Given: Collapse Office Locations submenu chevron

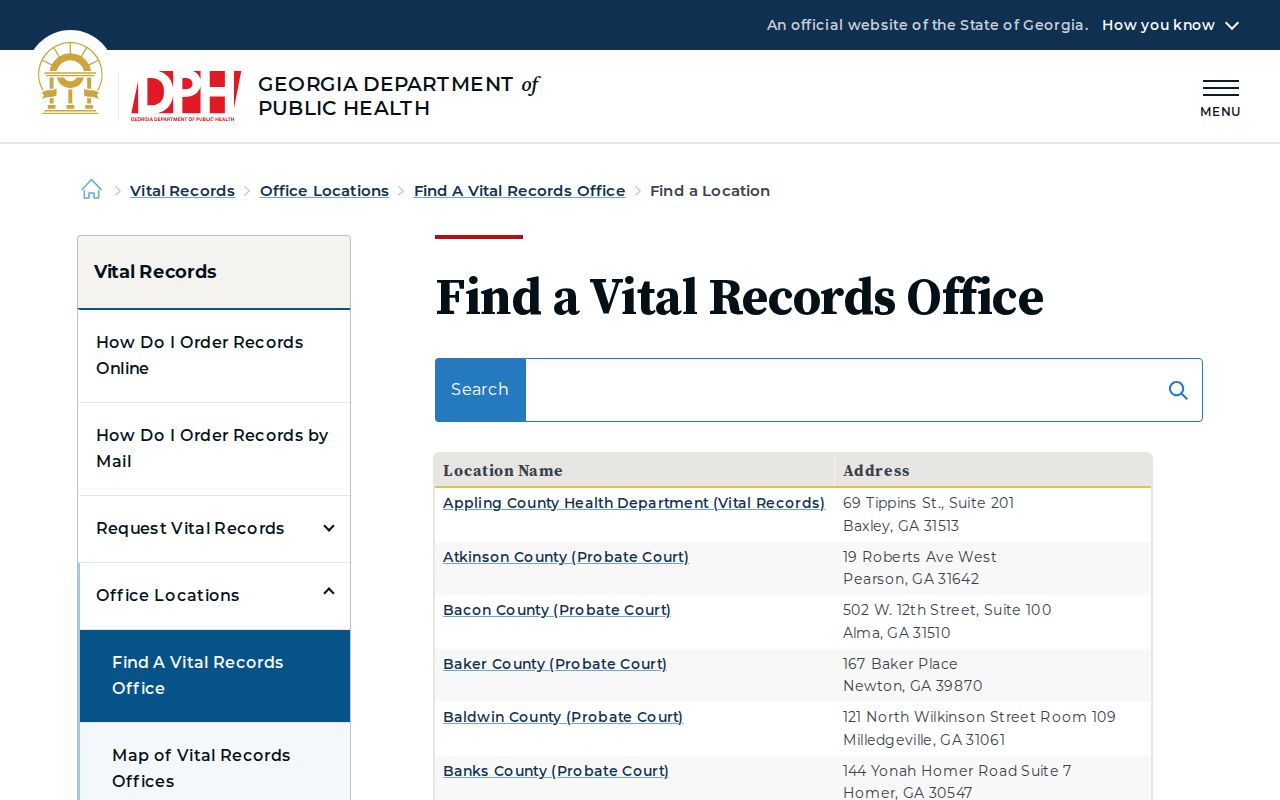Looking at the screenshot, I should coord(328,592).
